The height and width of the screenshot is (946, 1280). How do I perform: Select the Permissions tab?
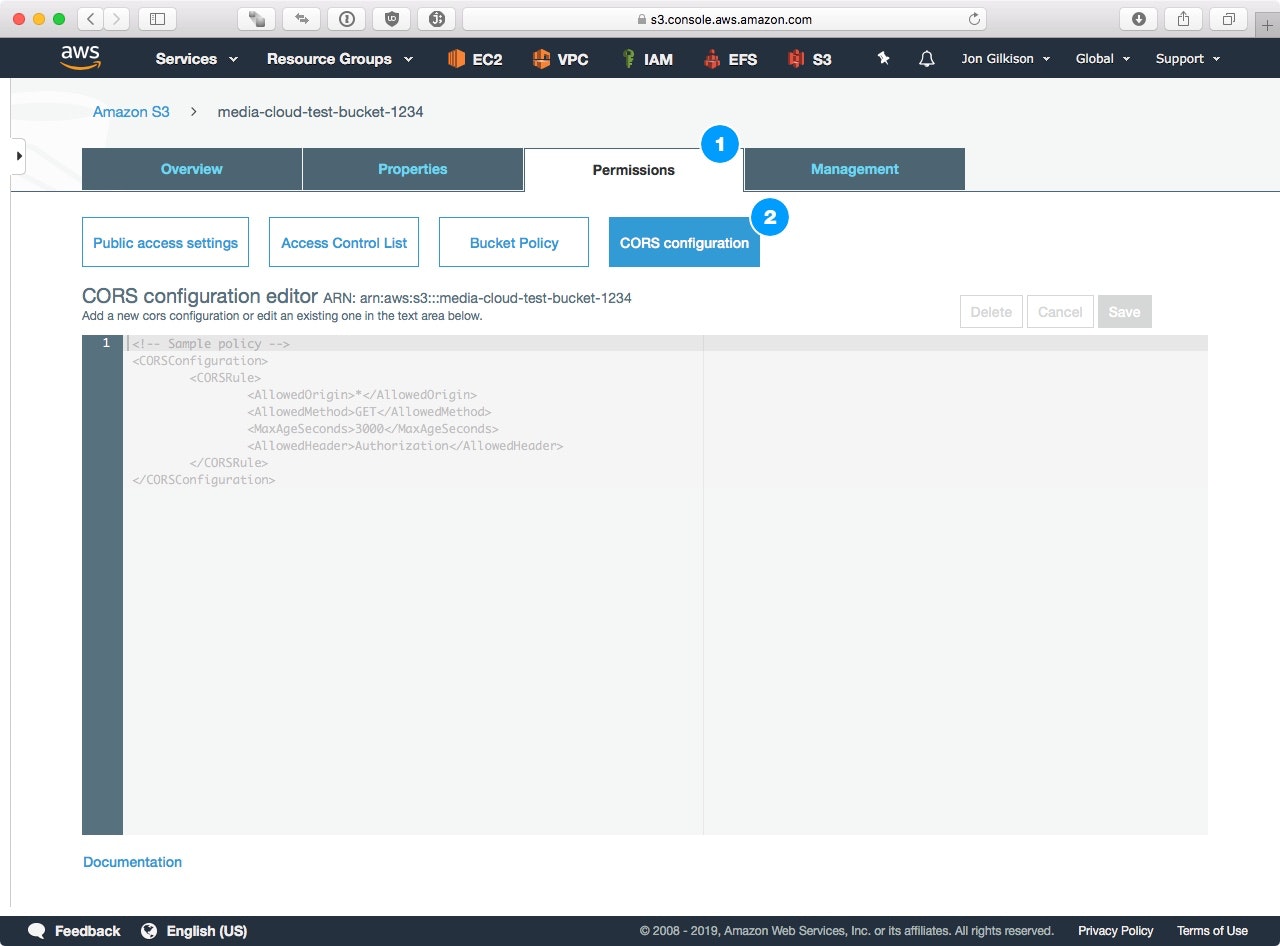634,170
